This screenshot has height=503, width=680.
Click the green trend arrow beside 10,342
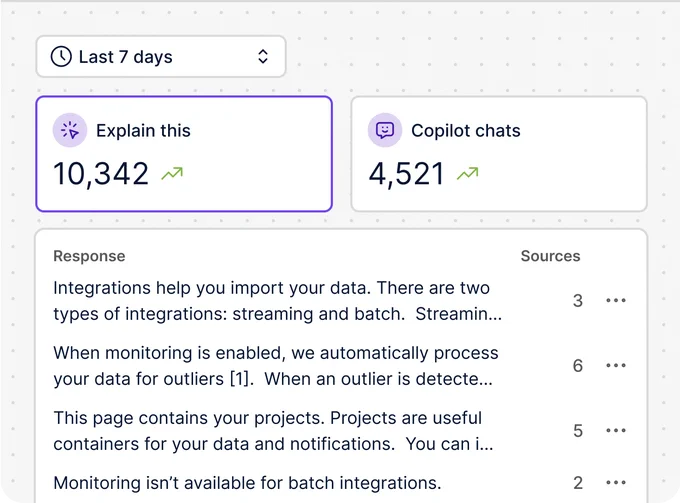click(172, 173)
